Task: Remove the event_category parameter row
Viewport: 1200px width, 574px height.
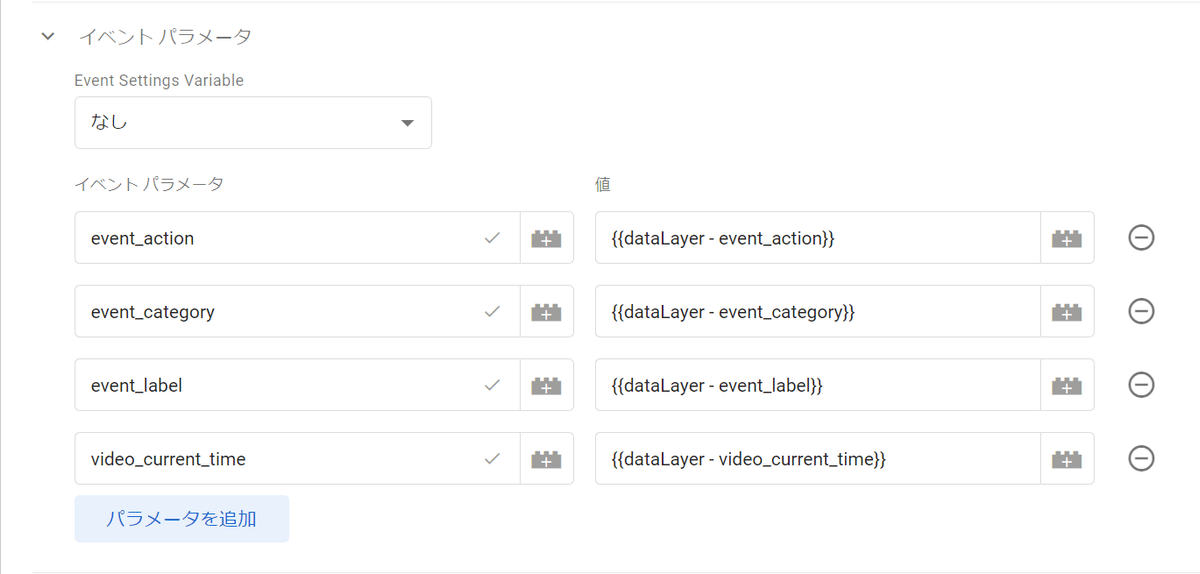Action: click(1141, 312)
